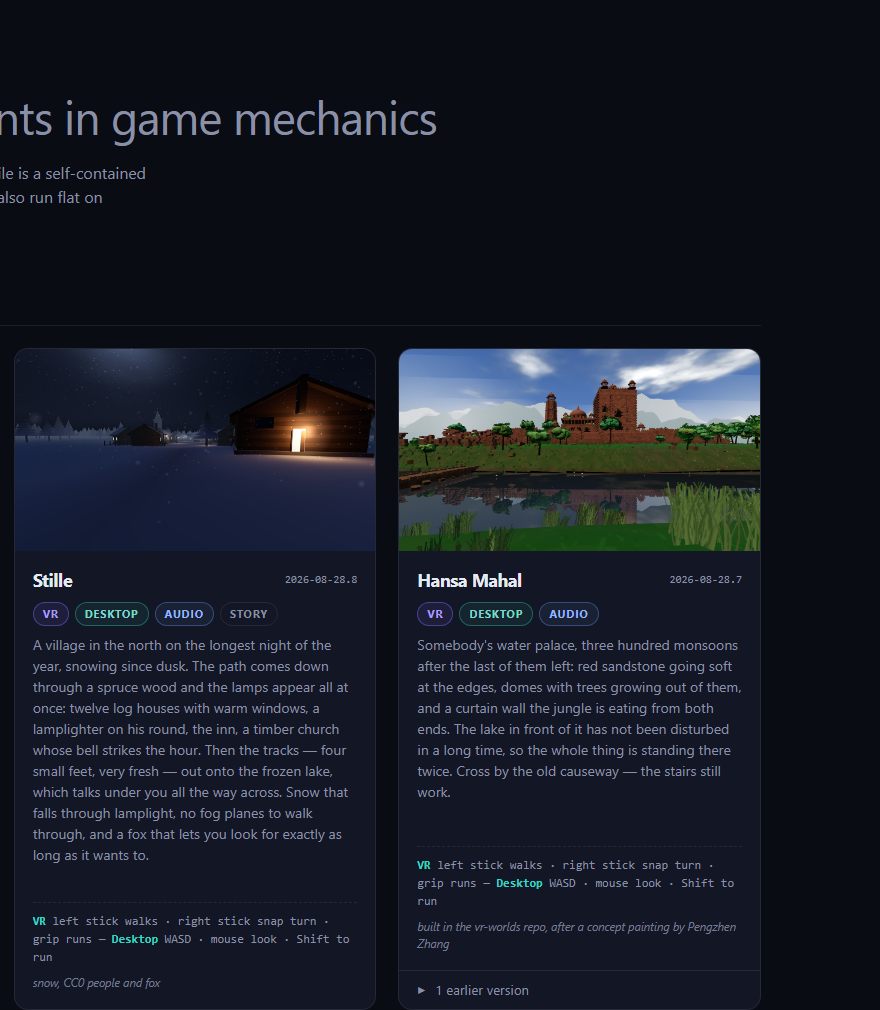
Task: Select the VR tag on Stille
Action: pyautogui.click(x=50, y=614)
